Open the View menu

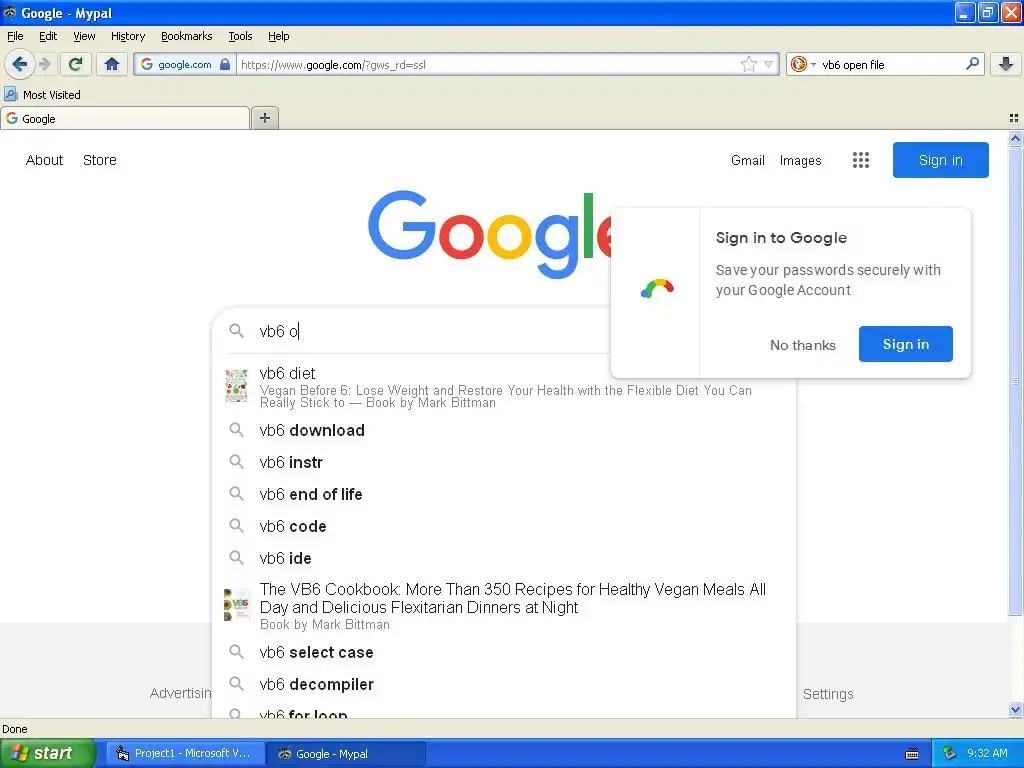pyautogui.click(x=84, y=36)
